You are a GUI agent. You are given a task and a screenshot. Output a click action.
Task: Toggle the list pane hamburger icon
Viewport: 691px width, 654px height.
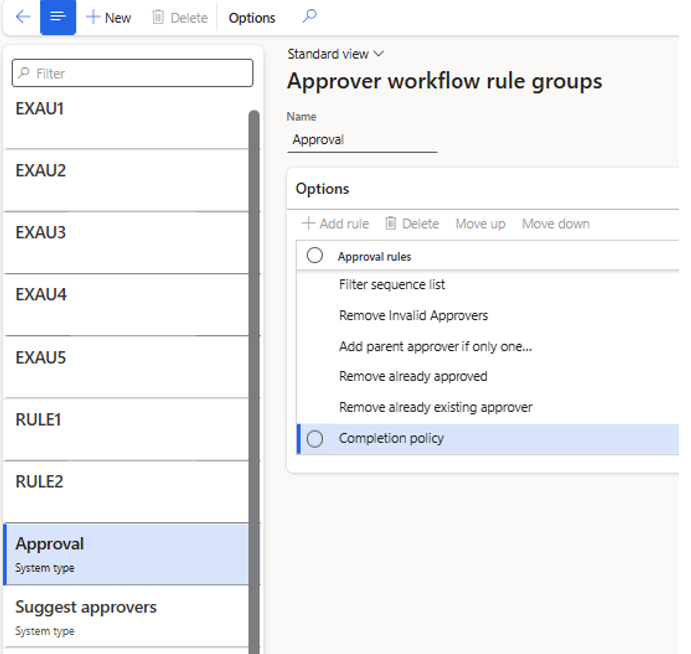click(x=58, y=17)
